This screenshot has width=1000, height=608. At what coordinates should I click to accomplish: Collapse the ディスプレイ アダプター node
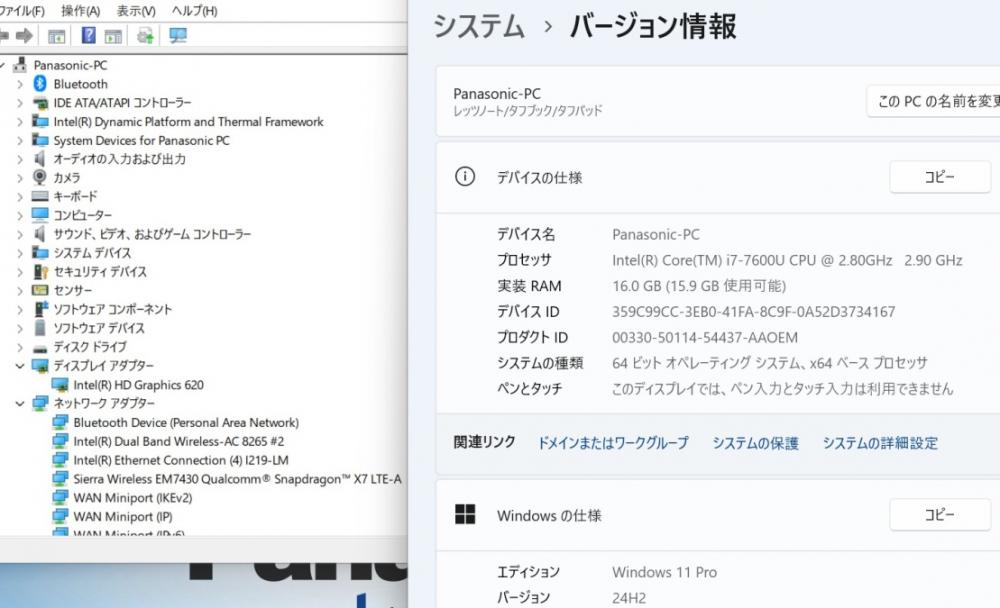[20, 366]
